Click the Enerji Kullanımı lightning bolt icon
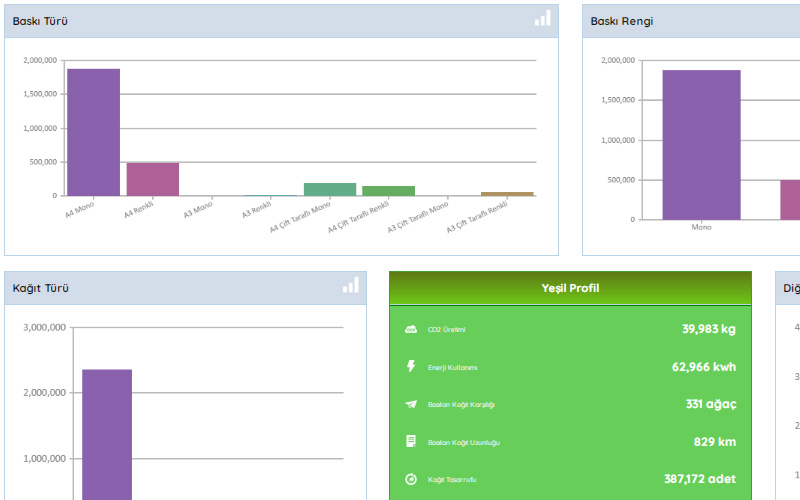Viewport: 800px width, 500px height. [410, 367]
